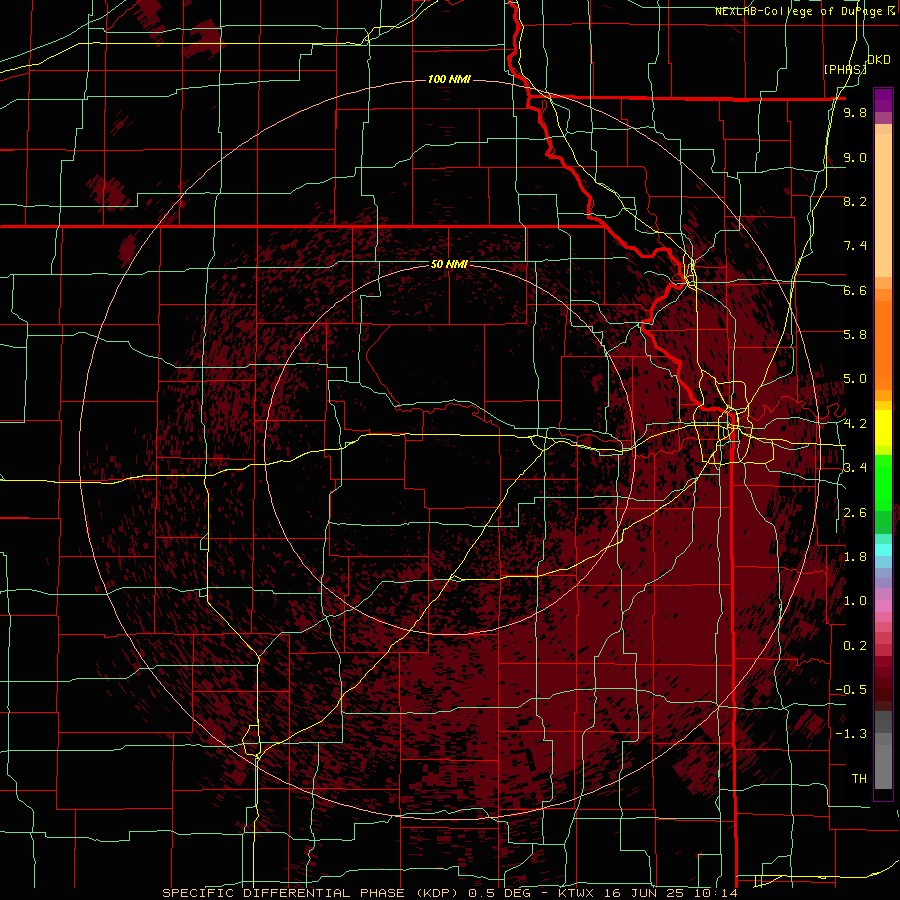The height and width of the screenshot is (900, 900).
Task: Click the 6.6 value on the color scale
Action: click(x=855, y=290)
